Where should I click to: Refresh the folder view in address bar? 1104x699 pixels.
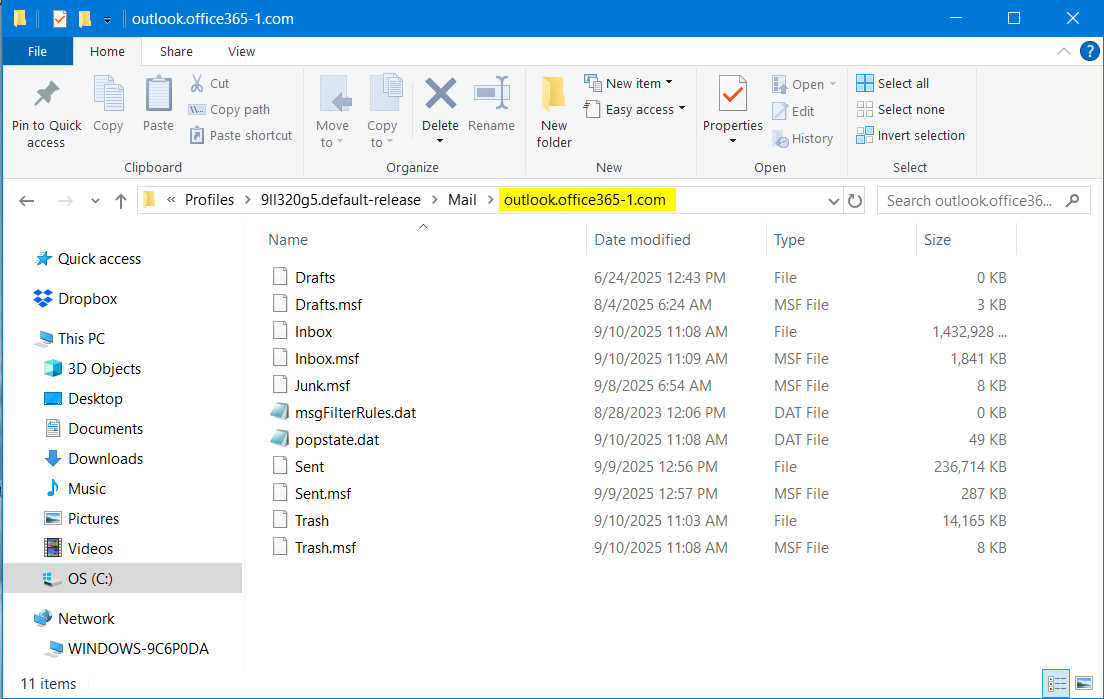point(855,201)
